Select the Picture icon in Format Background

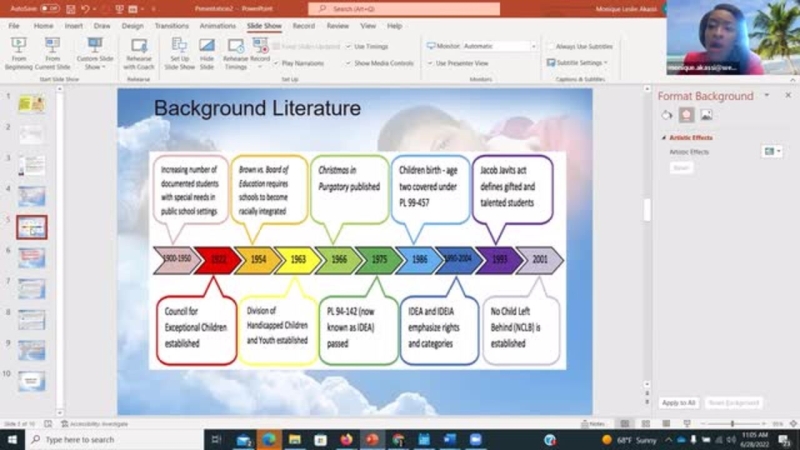706,115
